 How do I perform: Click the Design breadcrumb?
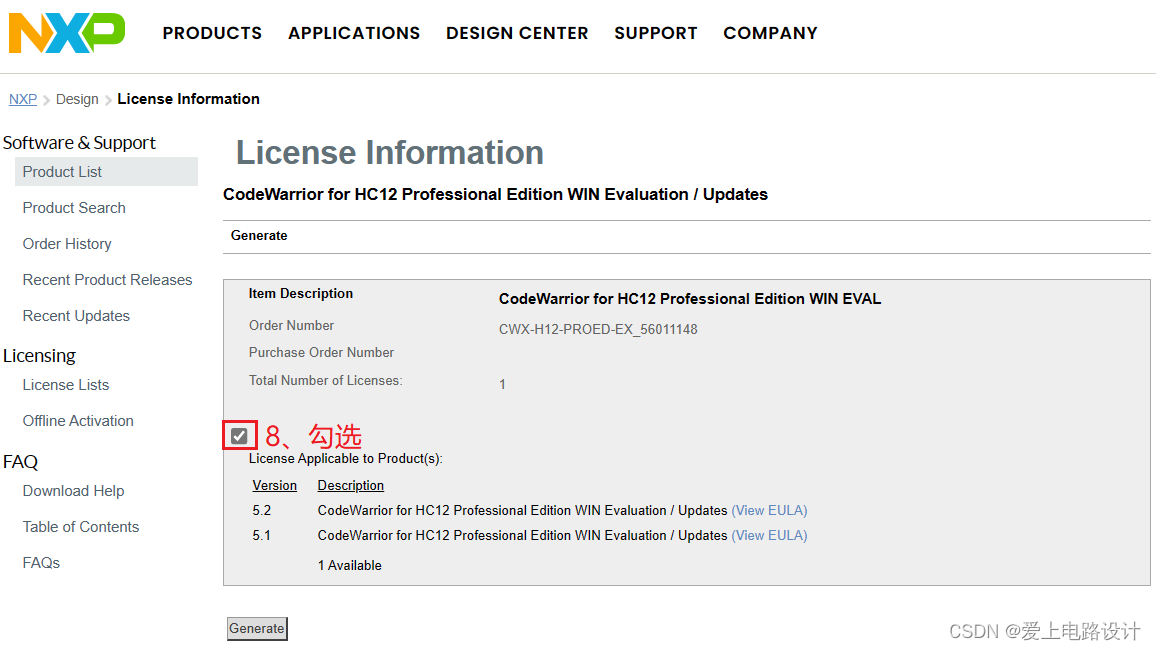[77, 99]
